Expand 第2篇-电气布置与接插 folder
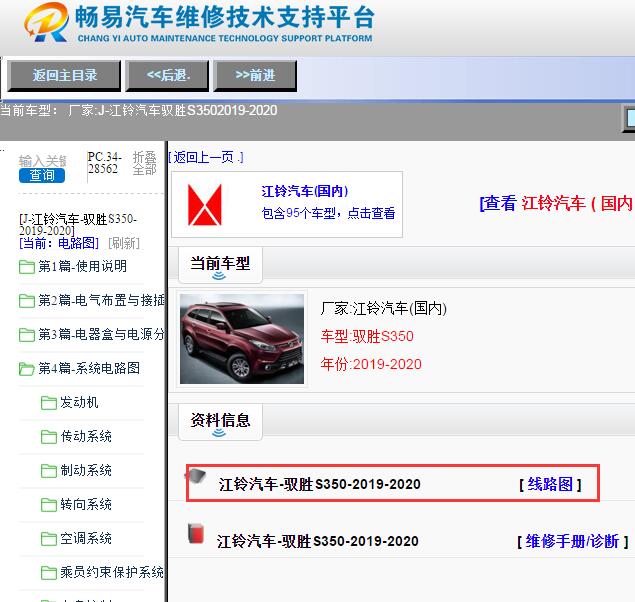Viewport: 635px width, 602px height. coord(101,300)
